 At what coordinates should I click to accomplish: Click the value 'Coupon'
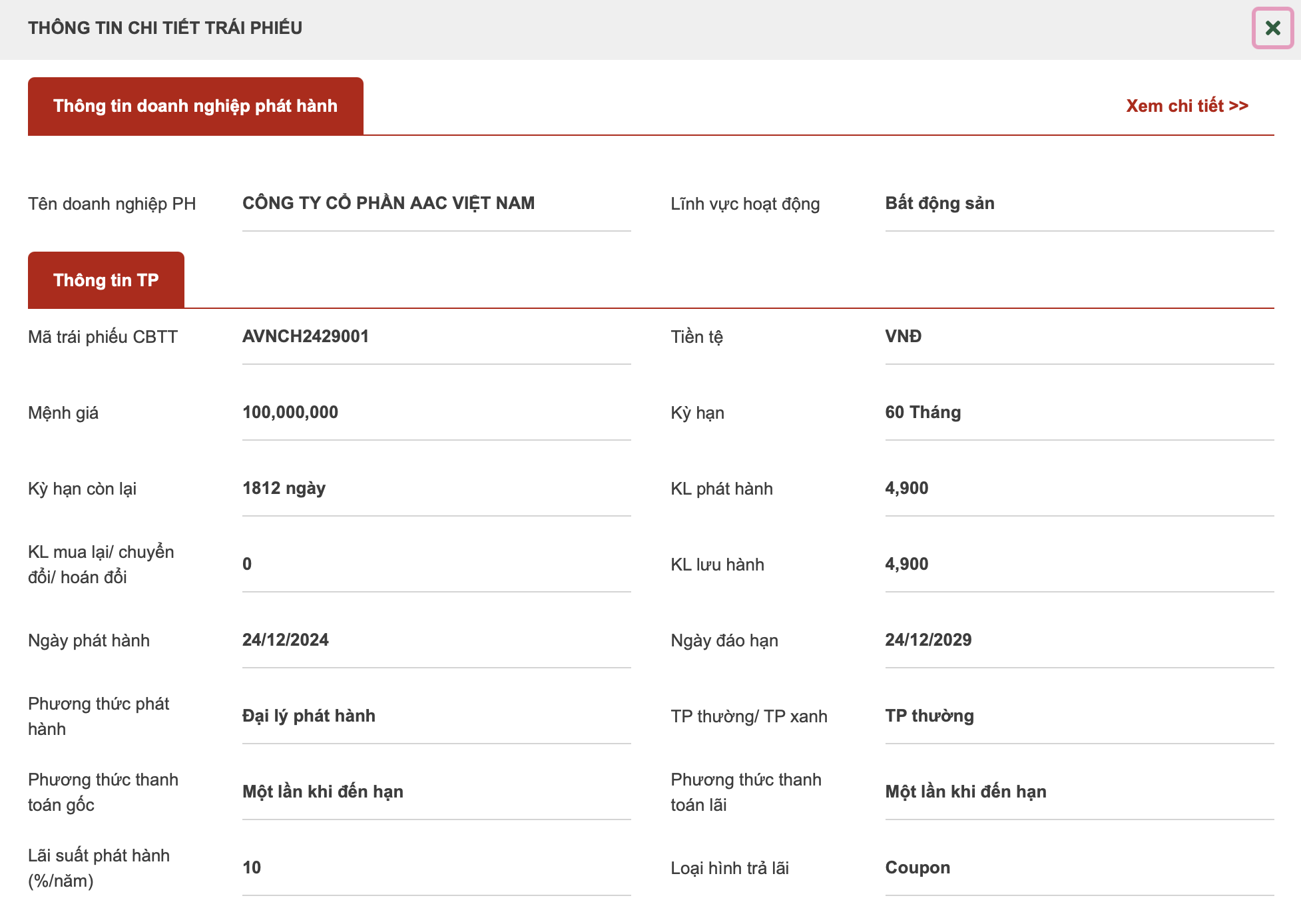917,867
